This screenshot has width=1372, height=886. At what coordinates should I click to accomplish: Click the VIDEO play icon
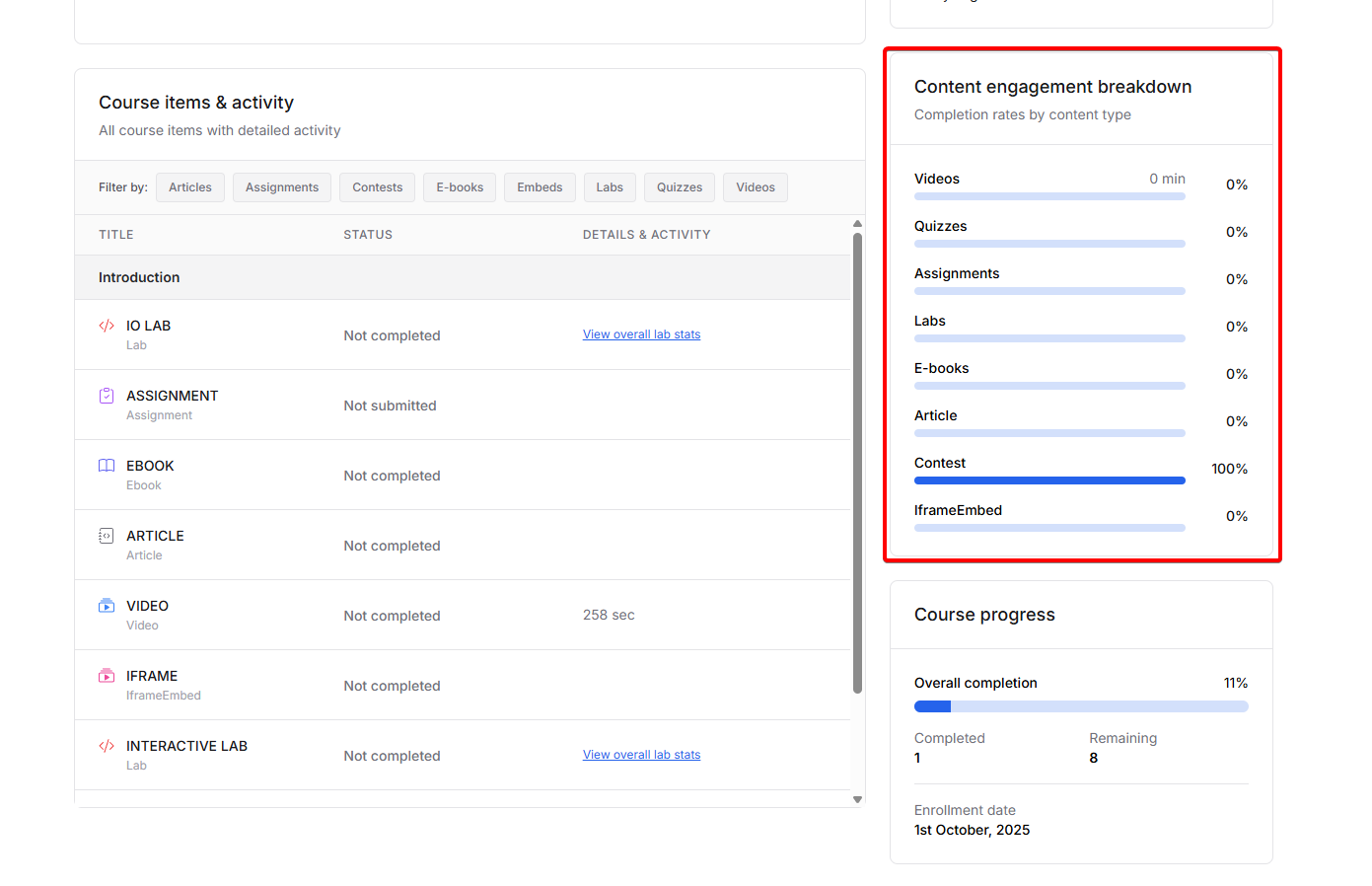coord(107,606)
